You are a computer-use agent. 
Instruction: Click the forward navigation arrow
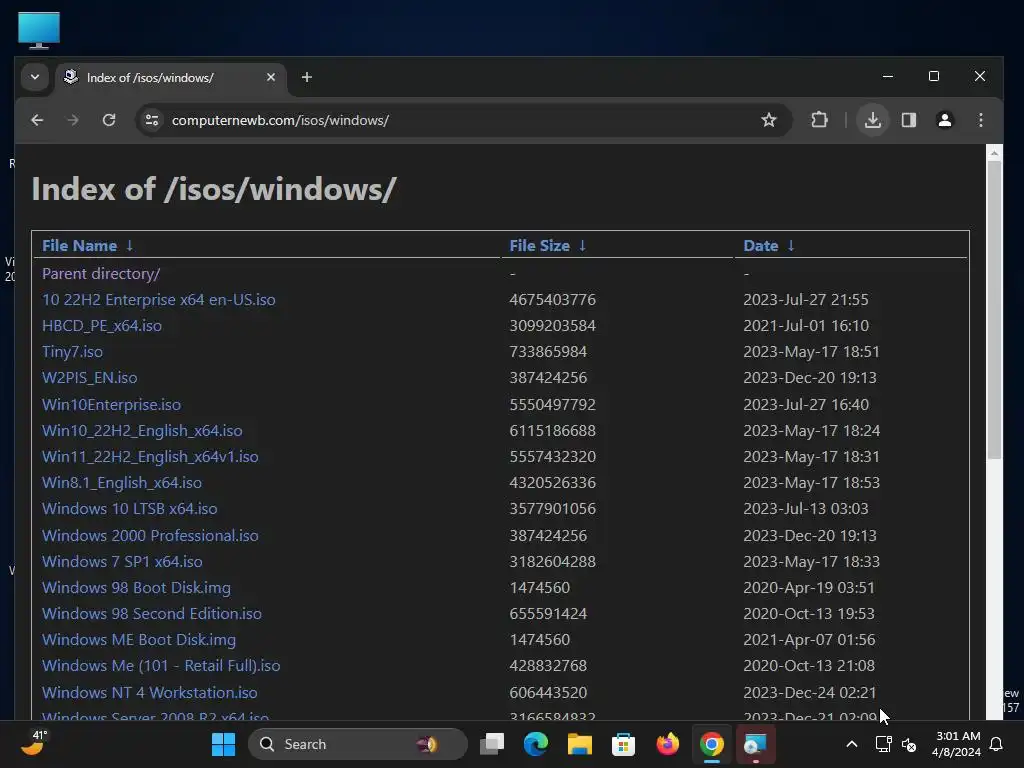pos(72,120)
